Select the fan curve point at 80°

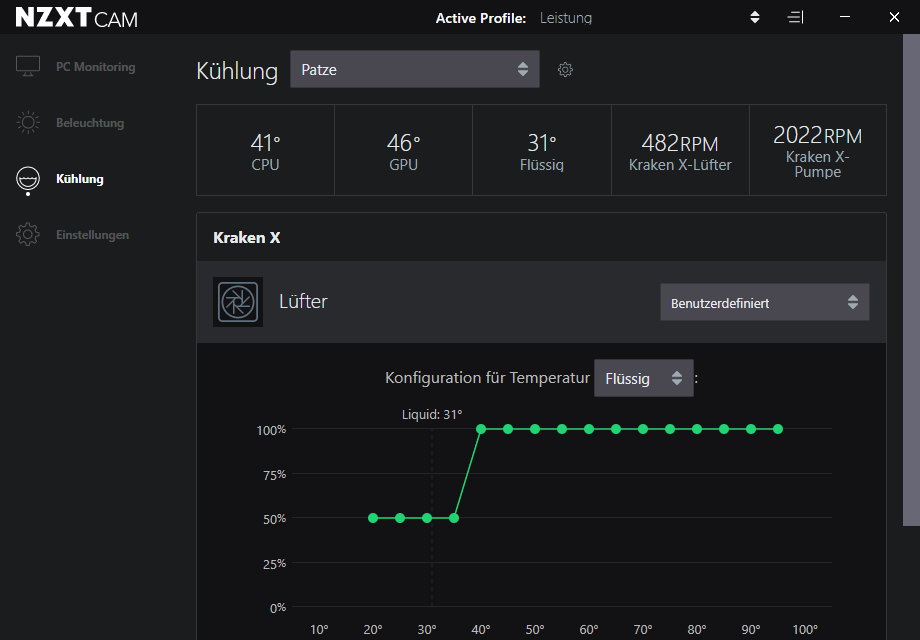[697, 429]
